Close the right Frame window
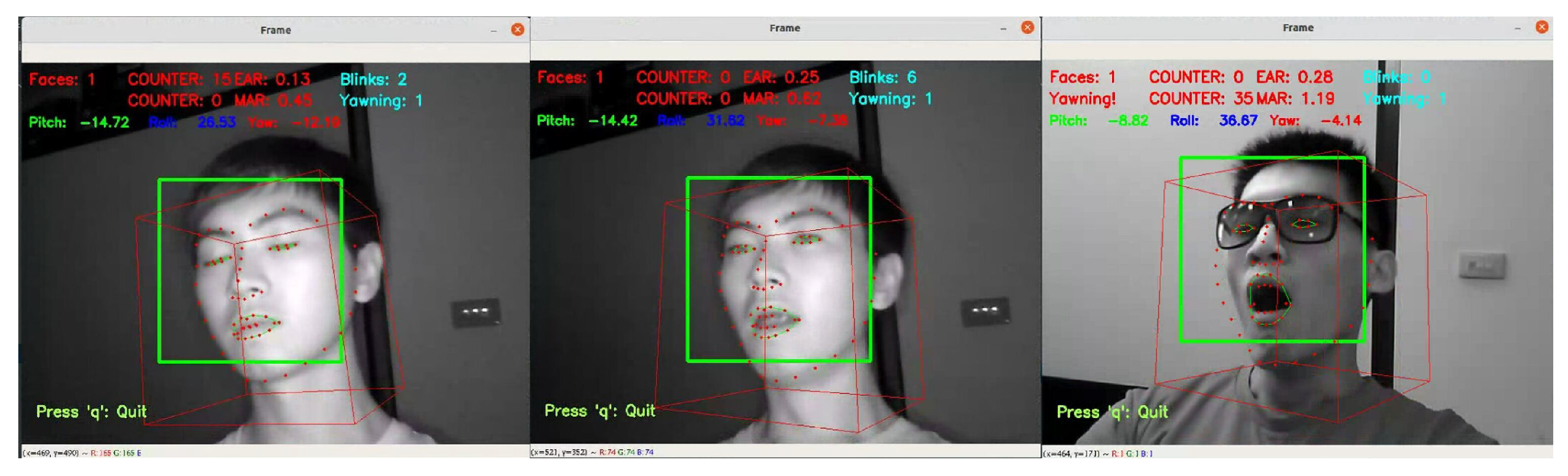This screenshot has width=1568, height=476. (1542, 27)
